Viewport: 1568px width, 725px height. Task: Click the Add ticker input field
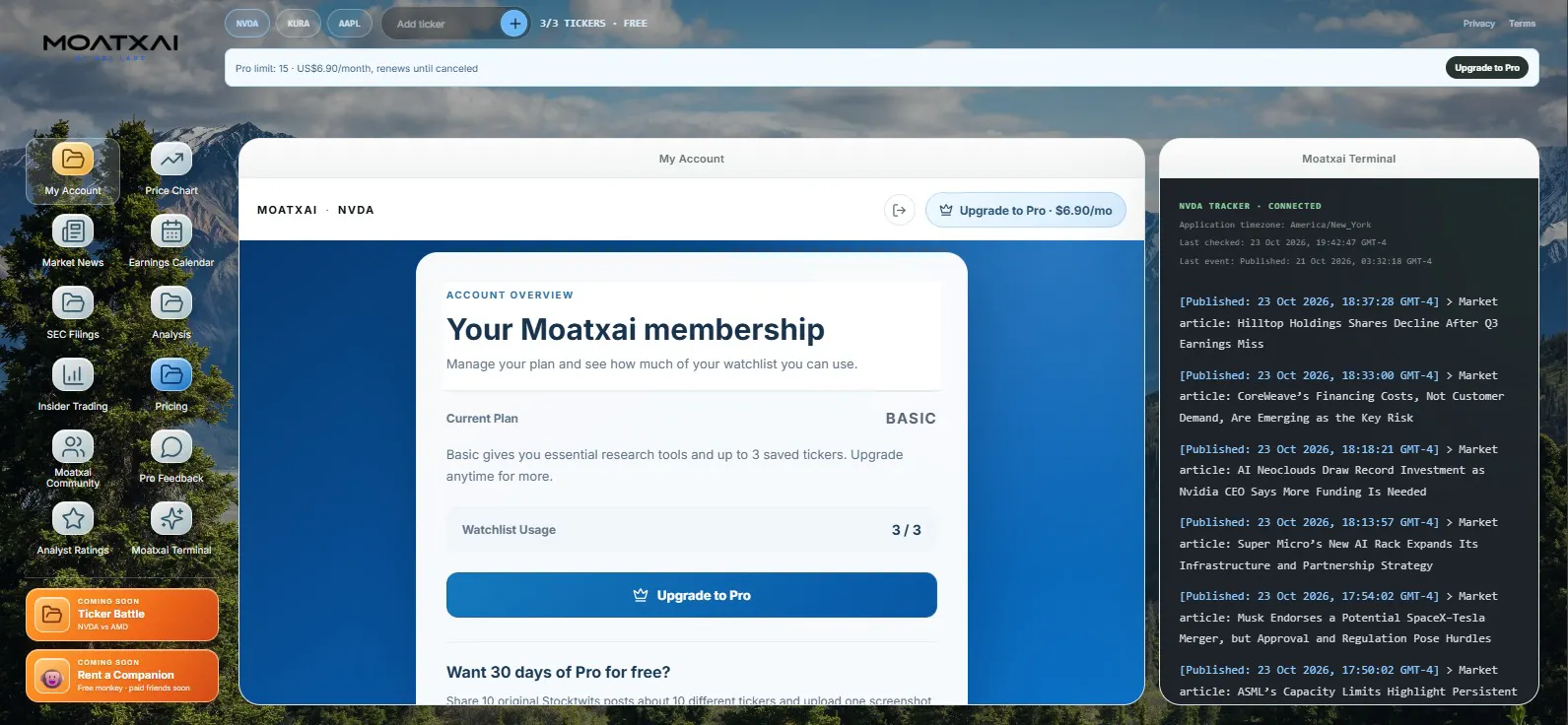click(443, 24)
